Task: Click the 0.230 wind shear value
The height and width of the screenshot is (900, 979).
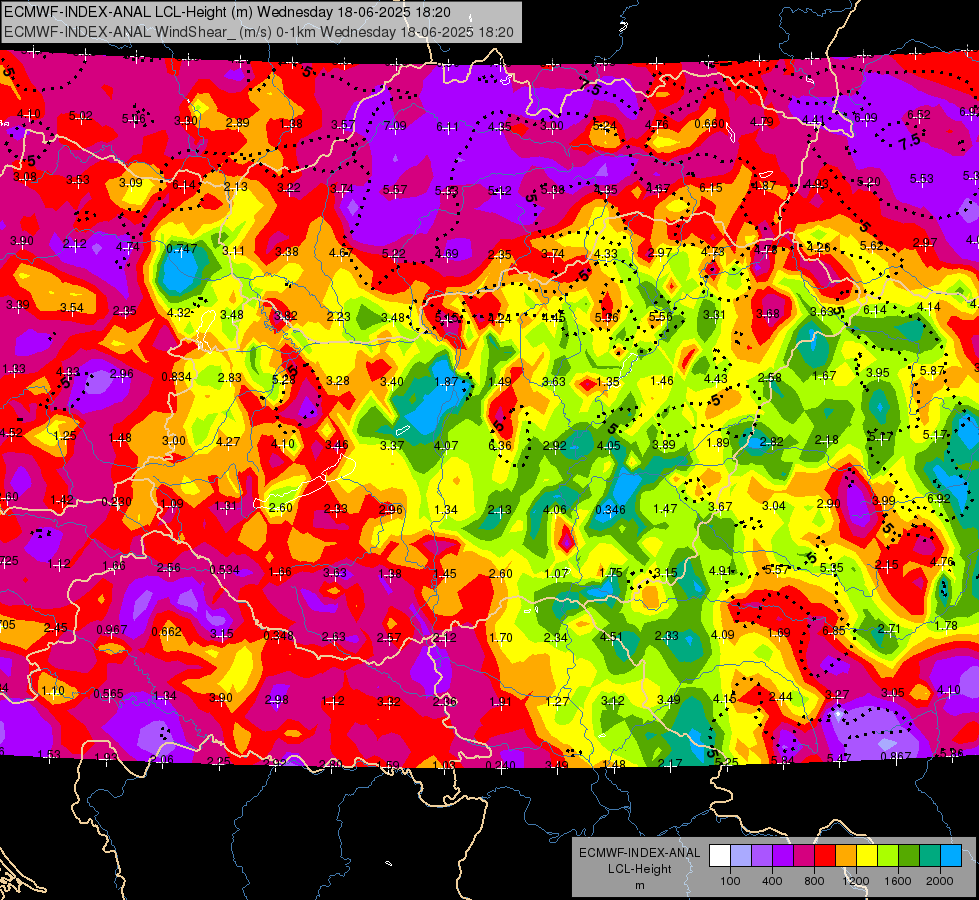Action: [116, 502]
